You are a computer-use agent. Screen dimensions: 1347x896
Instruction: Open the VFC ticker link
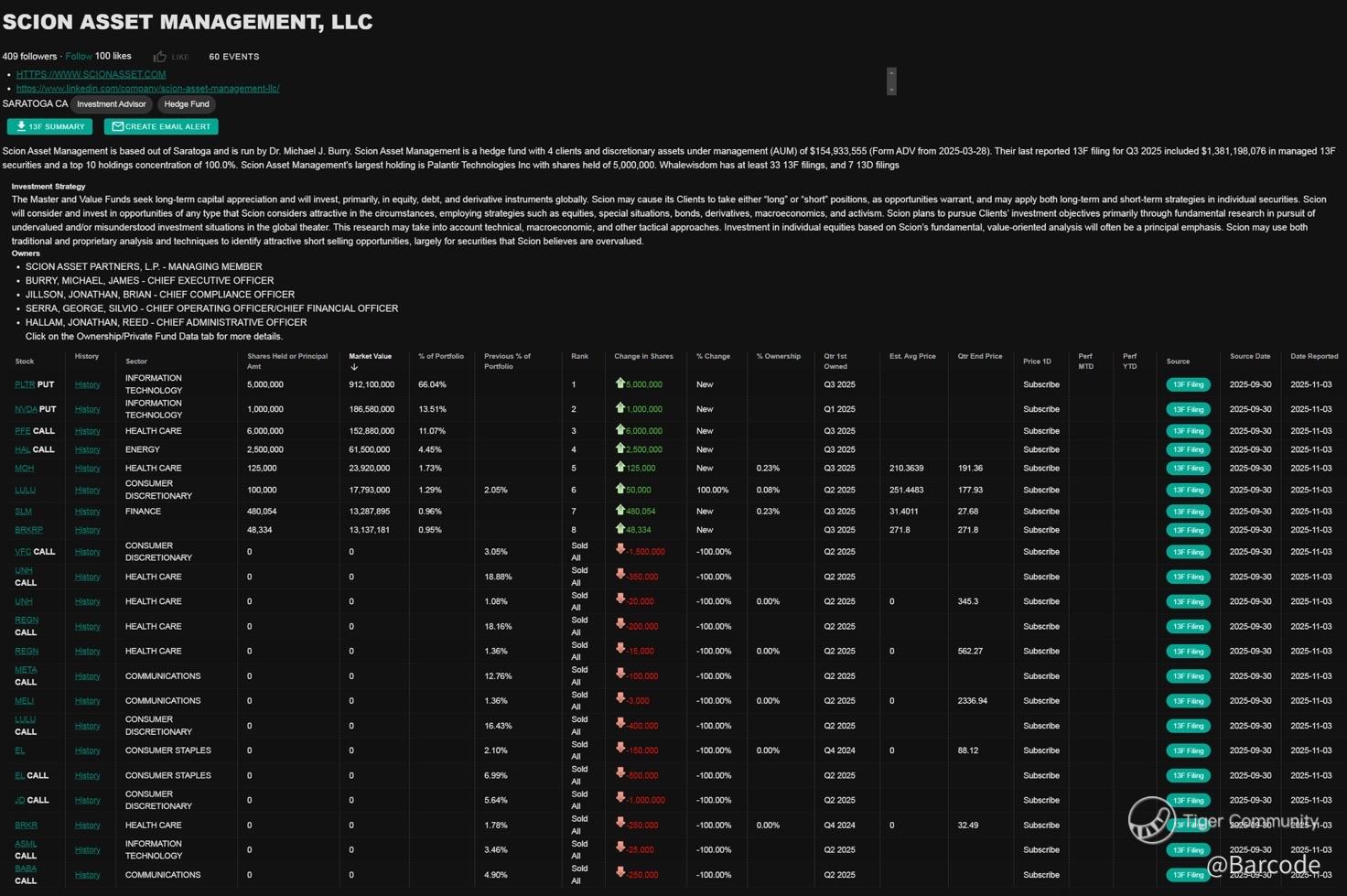coord(23,552)
